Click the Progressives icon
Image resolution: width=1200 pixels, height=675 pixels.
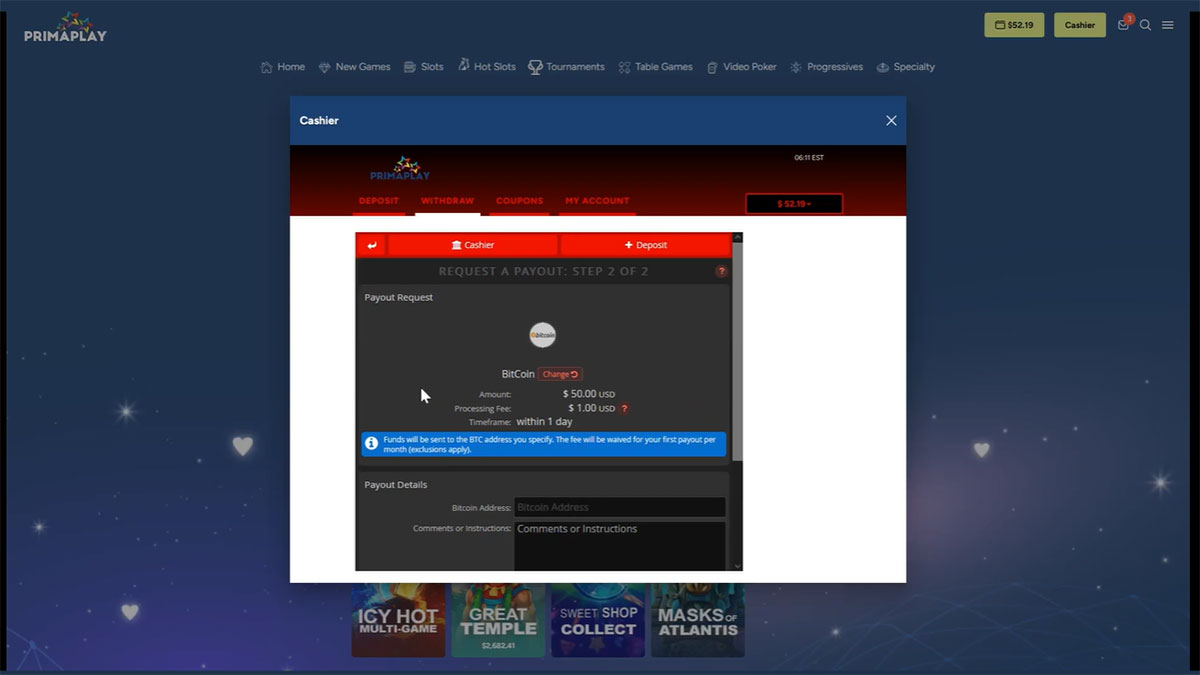click(796, 67)
